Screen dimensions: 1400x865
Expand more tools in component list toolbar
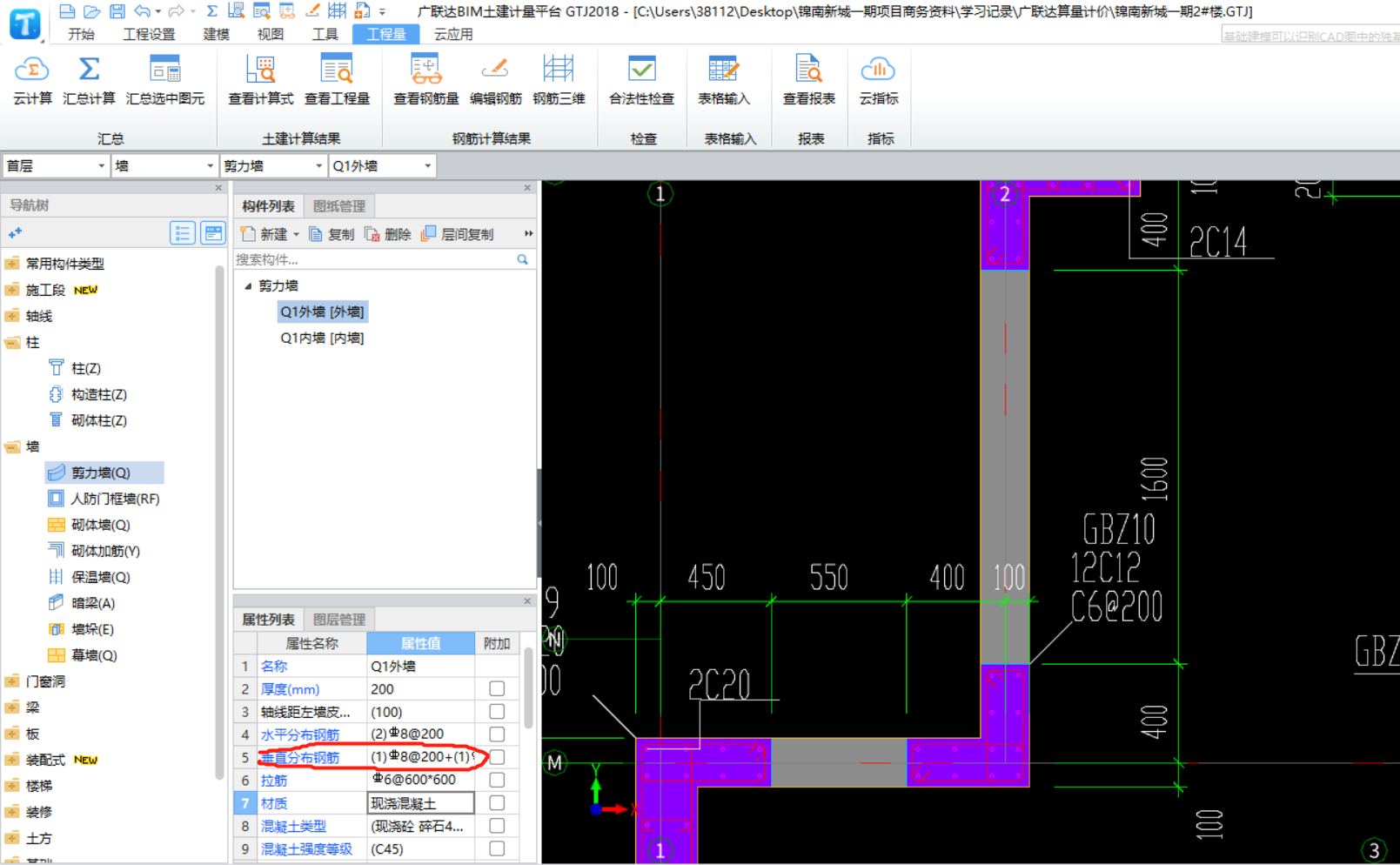pos(528,234)
